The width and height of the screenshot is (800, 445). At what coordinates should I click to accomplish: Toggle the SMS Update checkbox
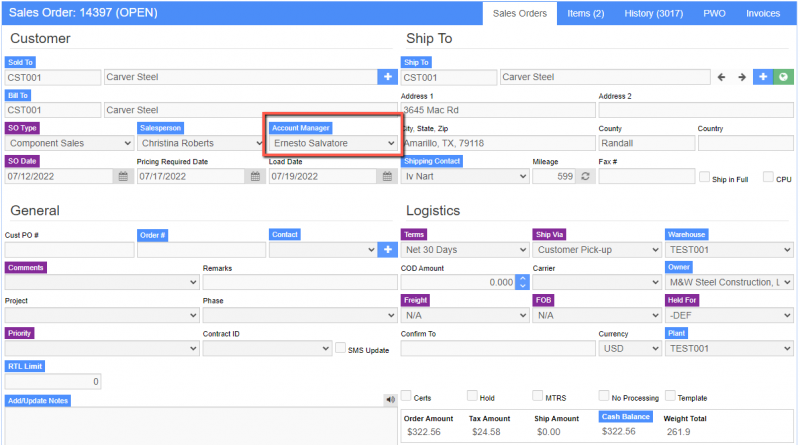pos(341,348)
